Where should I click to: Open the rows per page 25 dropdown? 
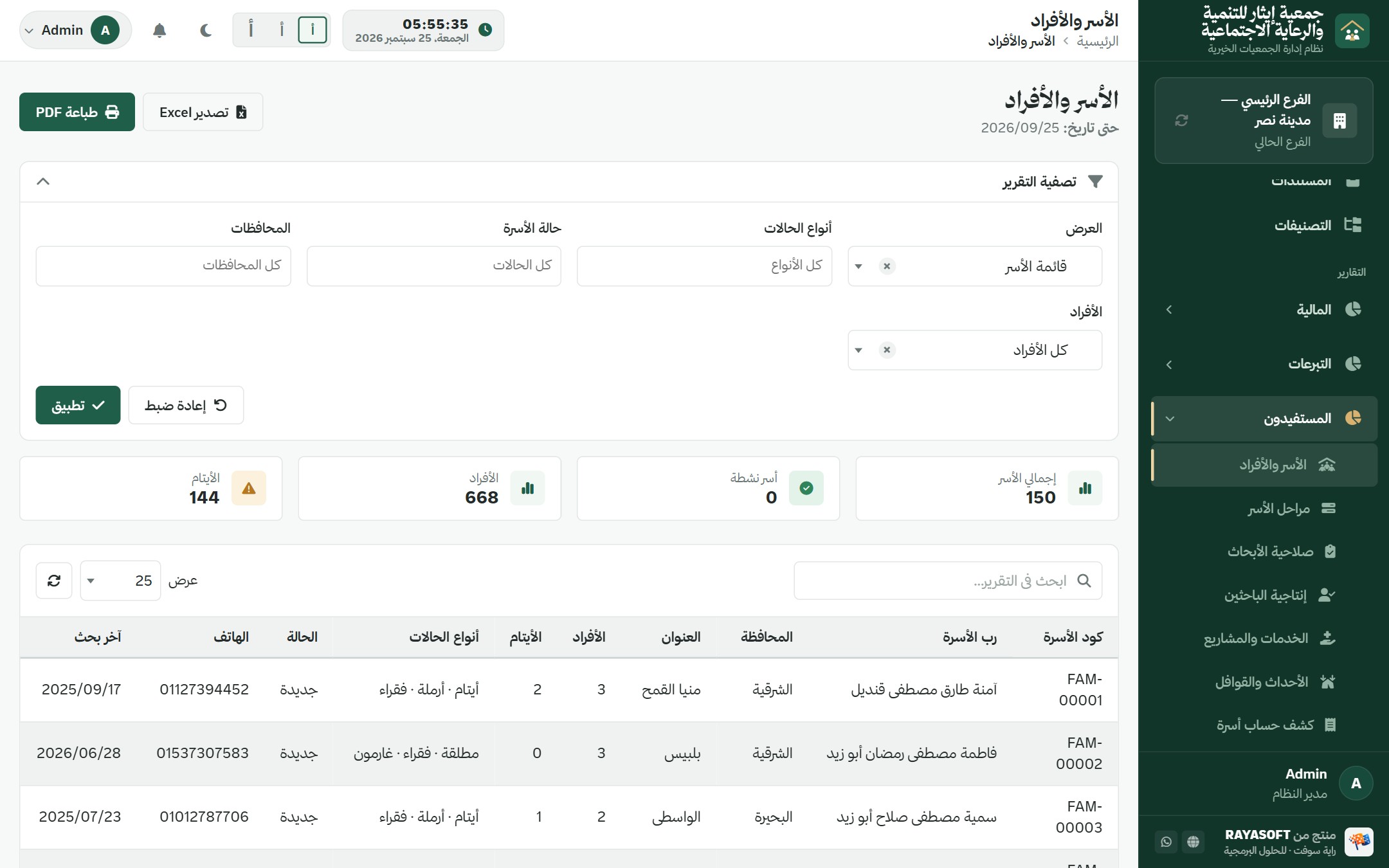click(120, 581)
